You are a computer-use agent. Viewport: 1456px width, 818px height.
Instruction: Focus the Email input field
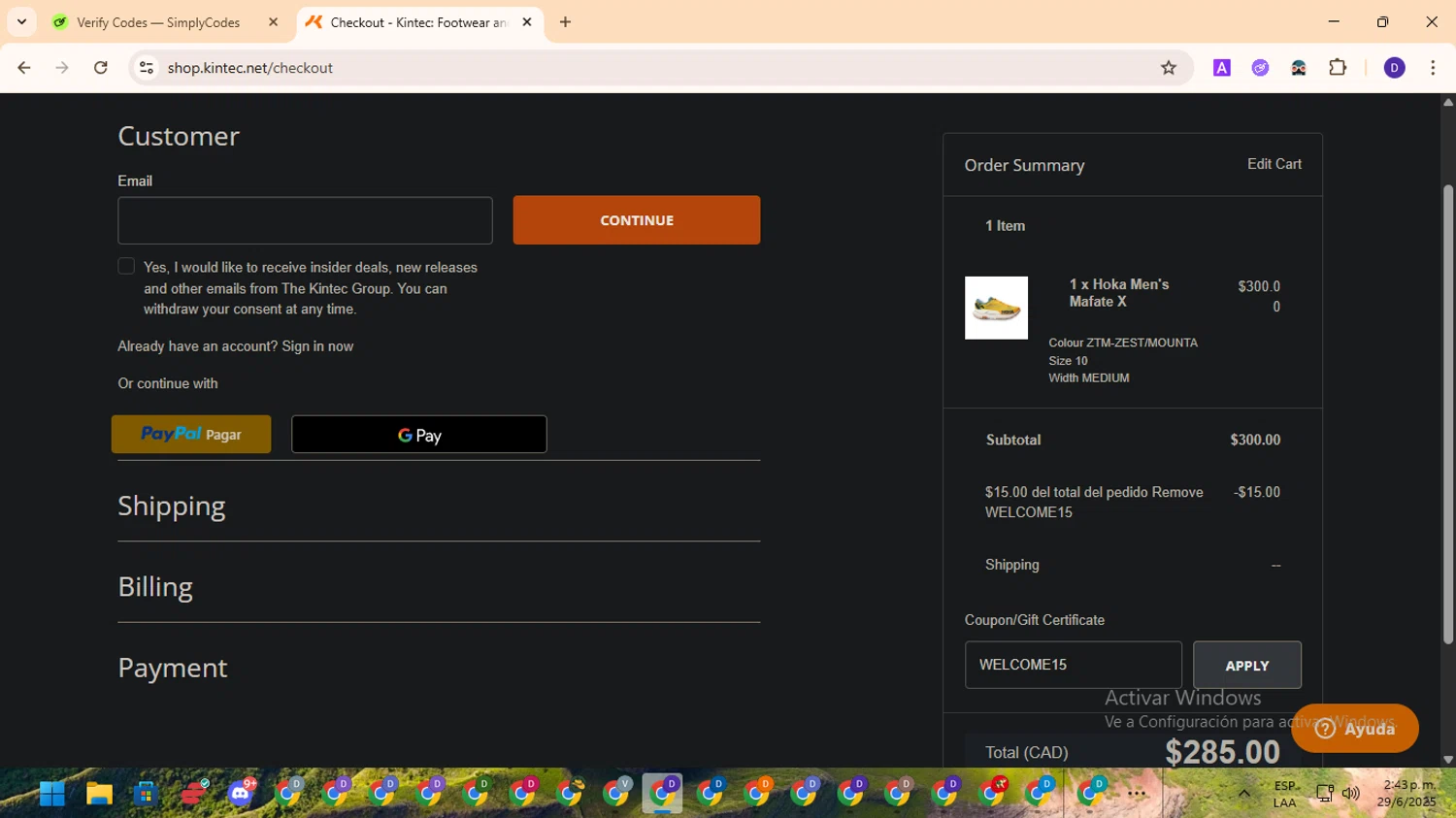tap(305, 220)
